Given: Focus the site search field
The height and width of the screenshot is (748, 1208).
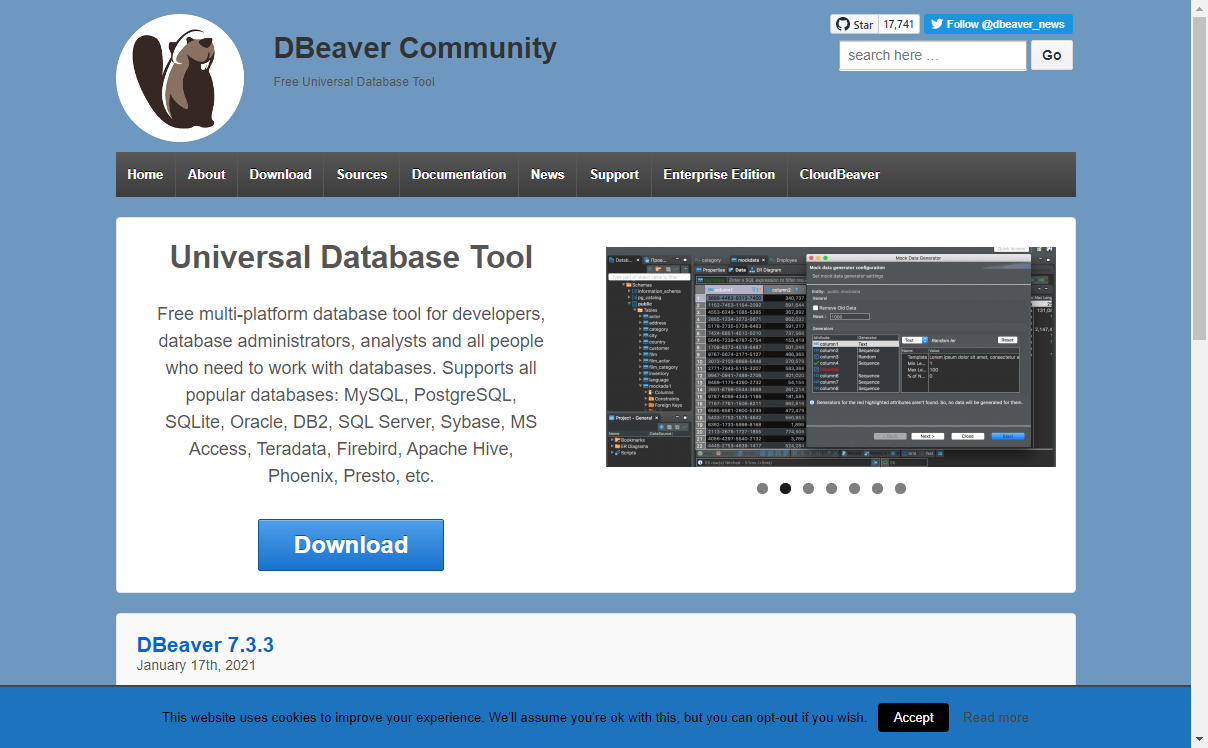Looking at the screenshot, I should click(x=932, y=55).
